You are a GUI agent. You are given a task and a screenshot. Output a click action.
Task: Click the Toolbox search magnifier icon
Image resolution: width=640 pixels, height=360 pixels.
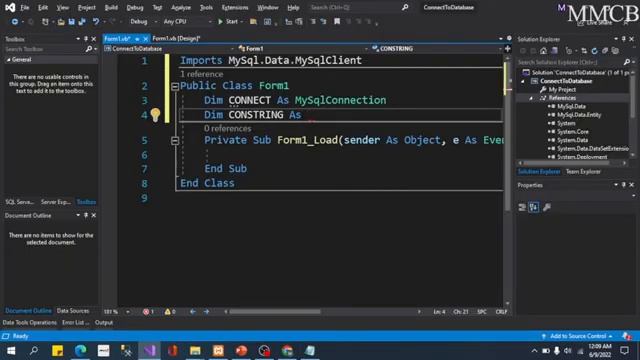(x=89, y=49)
